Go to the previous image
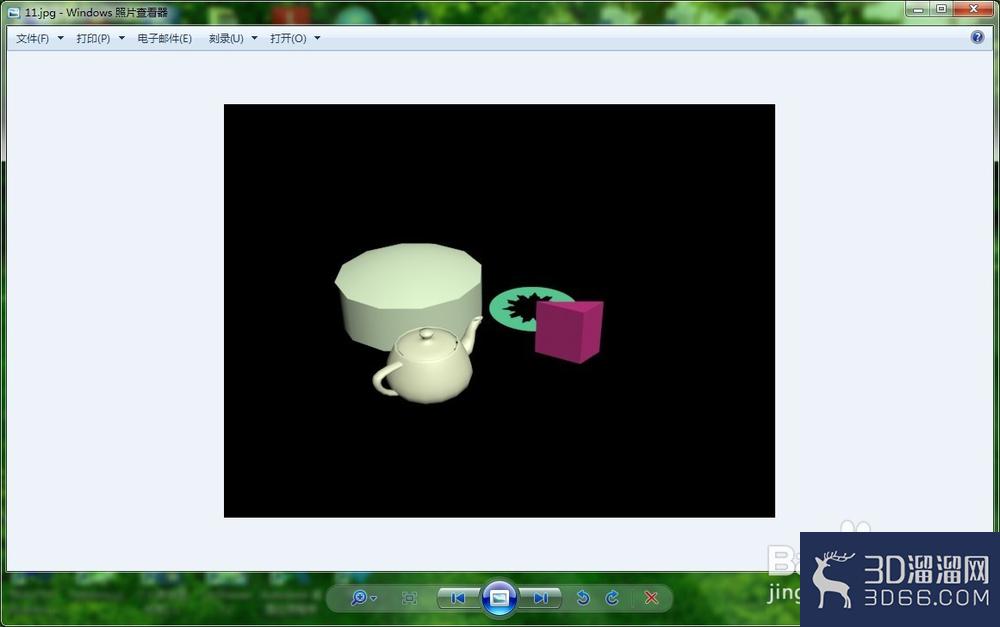 click(458, 598)
